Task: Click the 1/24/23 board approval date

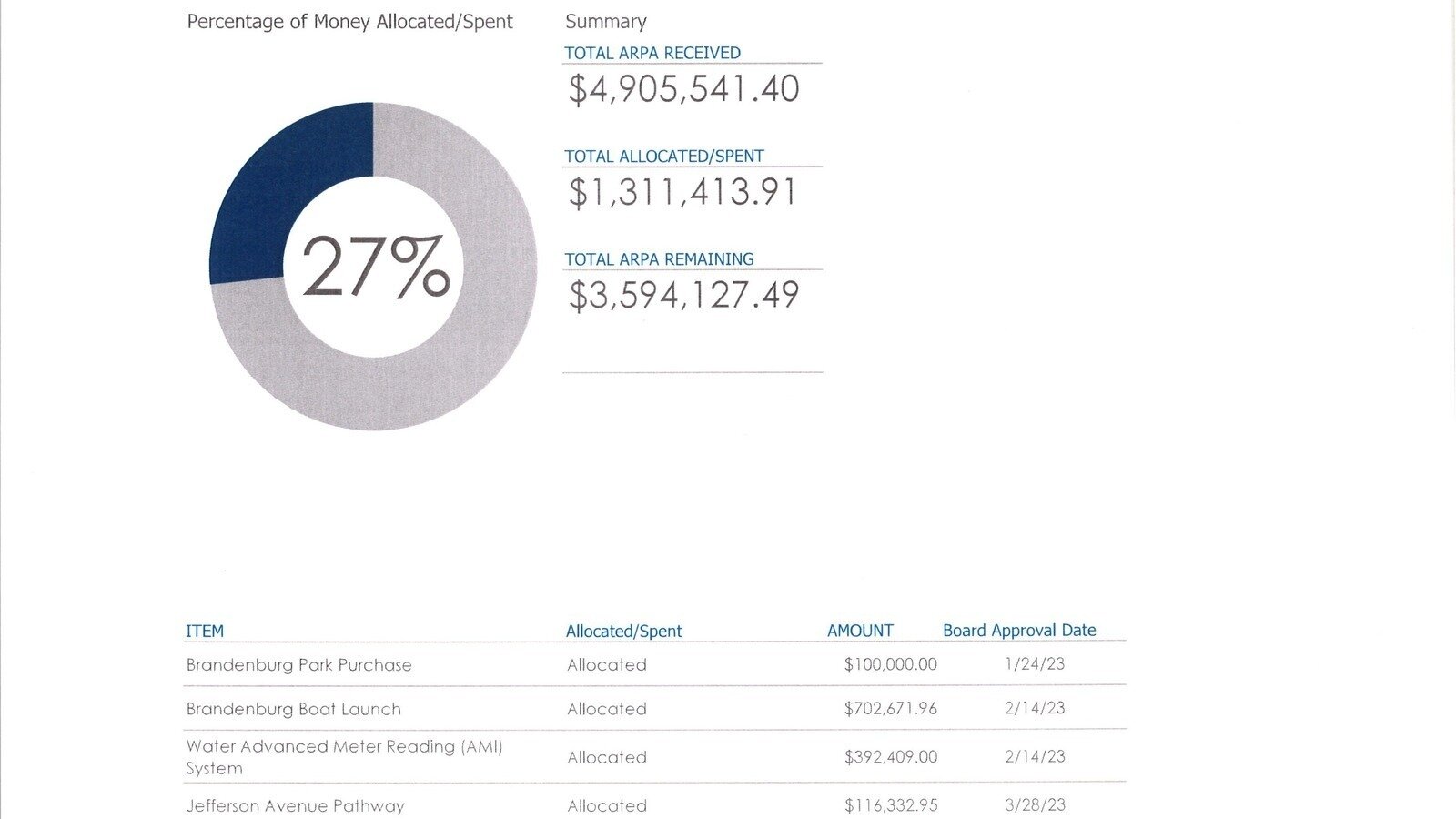Action: click(1035, 664)
